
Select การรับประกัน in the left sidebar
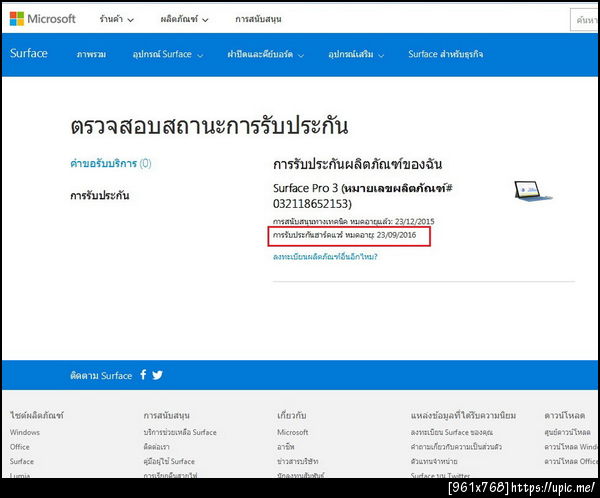[99, 196]
